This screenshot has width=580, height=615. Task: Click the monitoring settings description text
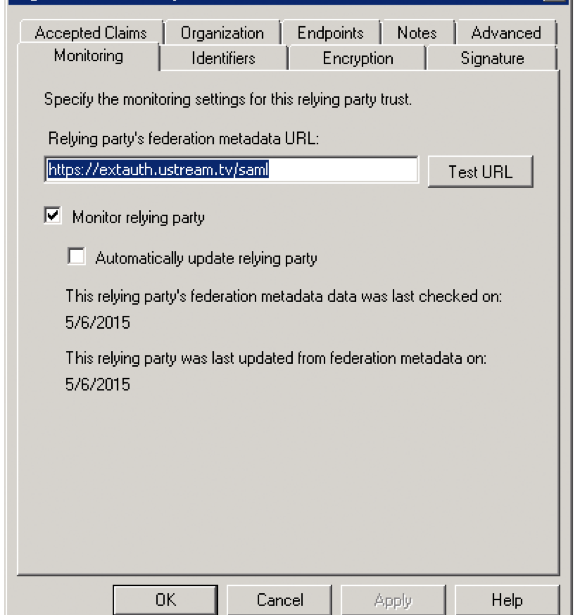(x=228, y=100)
